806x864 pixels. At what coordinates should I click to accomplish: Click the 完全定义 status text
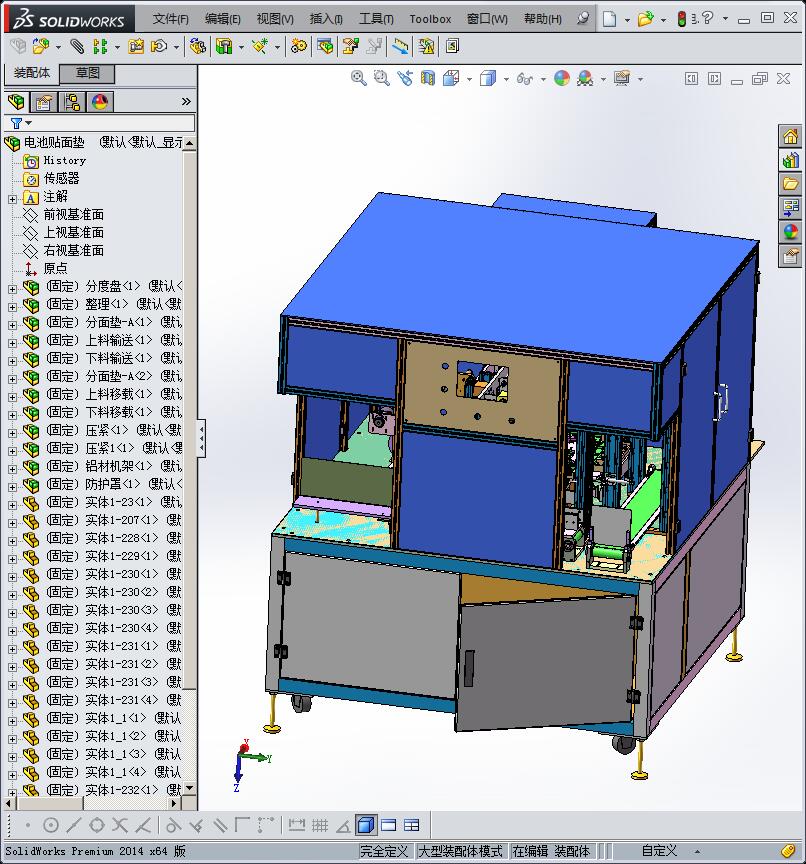[x=384, y=851]
